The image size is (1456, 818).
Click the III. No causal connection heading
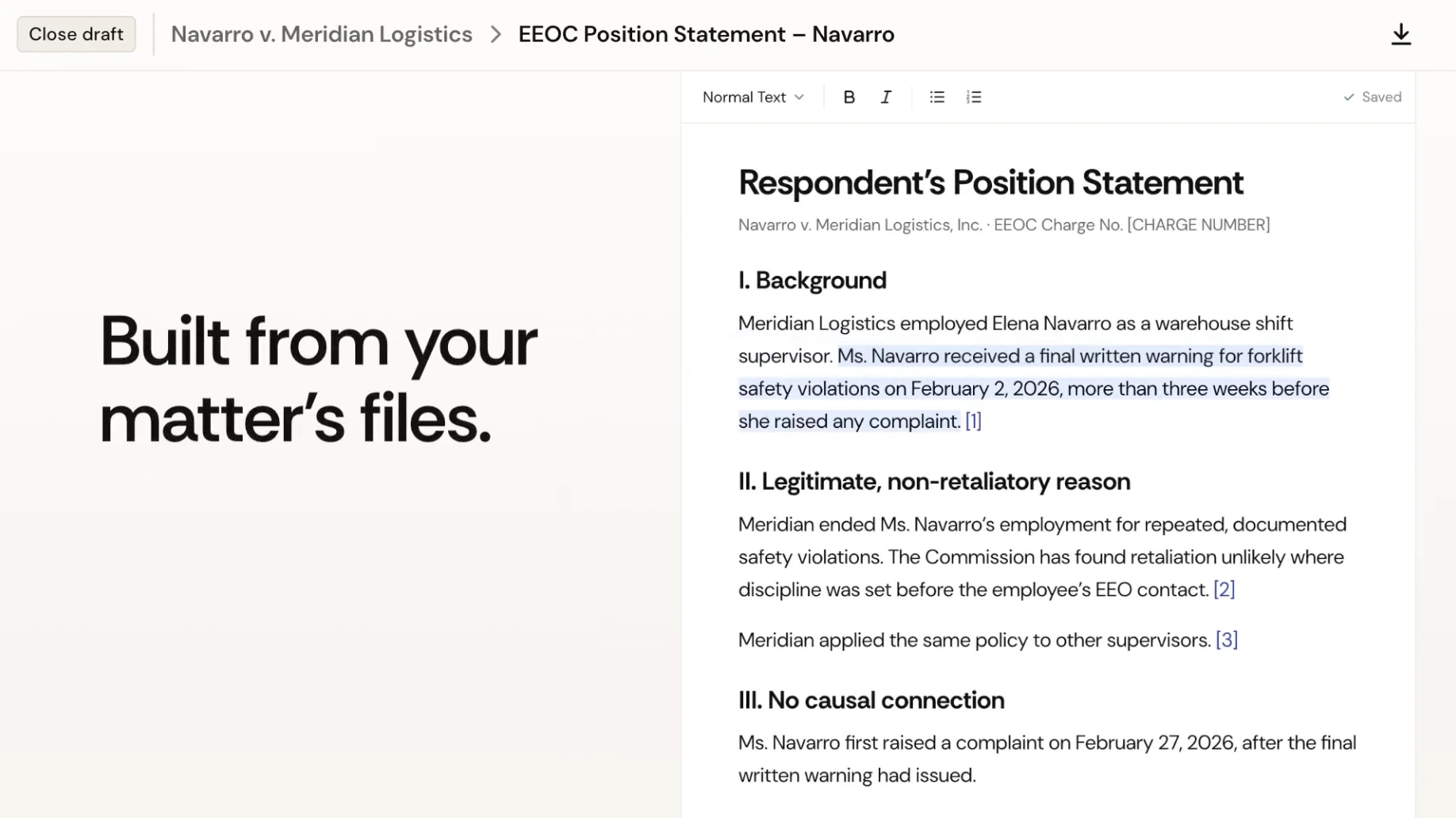[x=871, y=700]
